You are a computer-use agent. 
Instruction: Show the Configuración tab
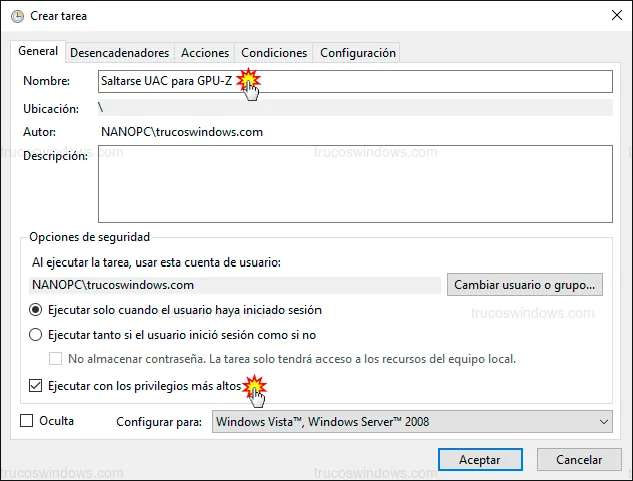pyautogui.click(x=357, y=53)
